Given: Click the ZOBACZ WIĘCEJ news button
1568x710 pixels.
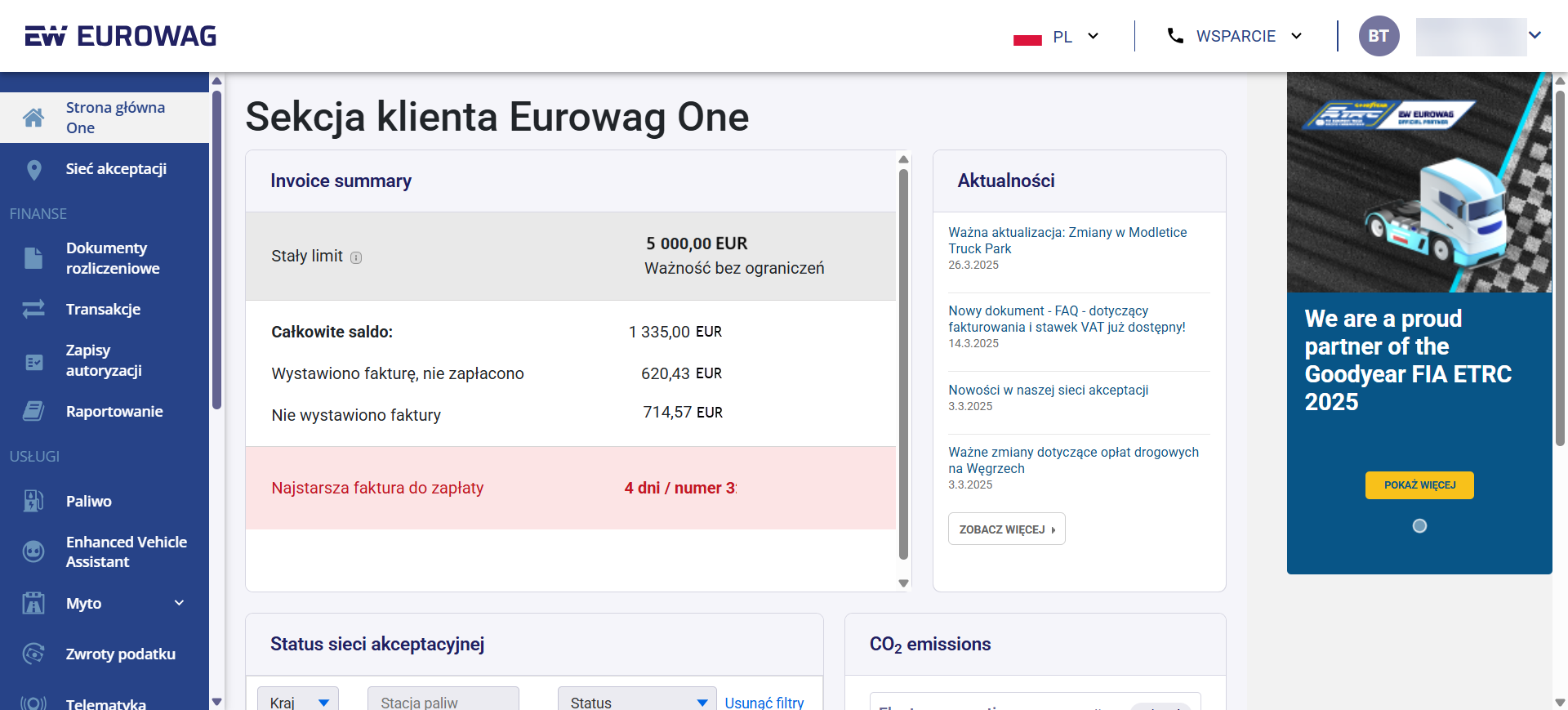Looking at the screenshot, I should point(1006,529).
